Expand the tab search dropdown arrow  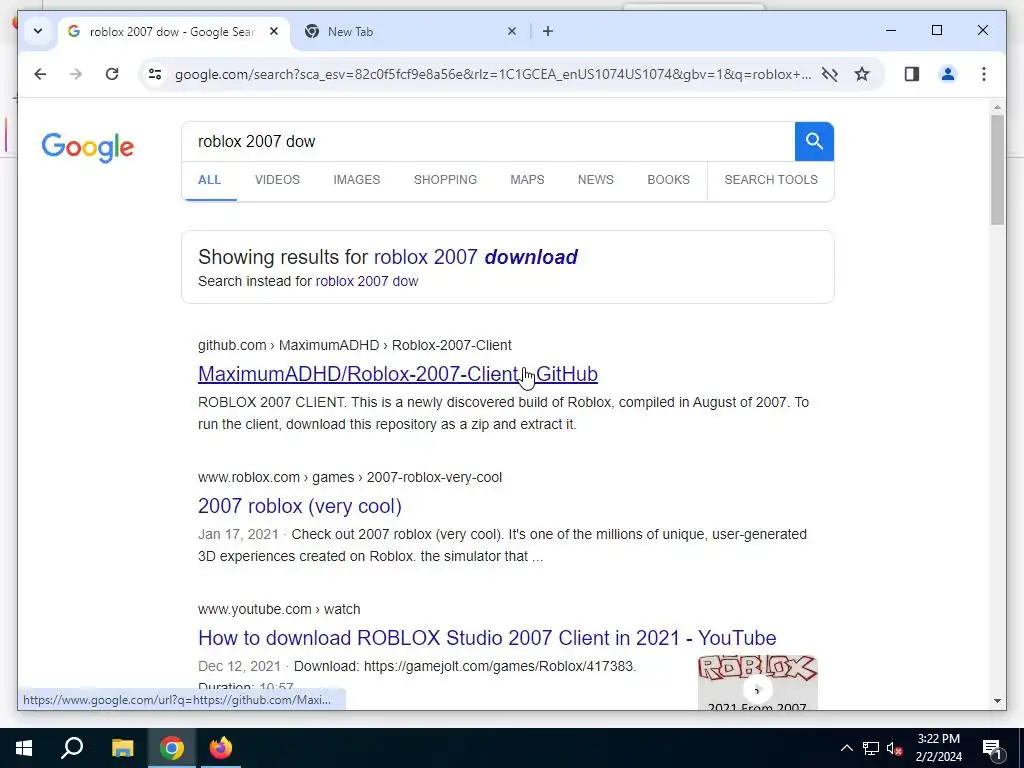pyautogui.click(x=38, y=31)
